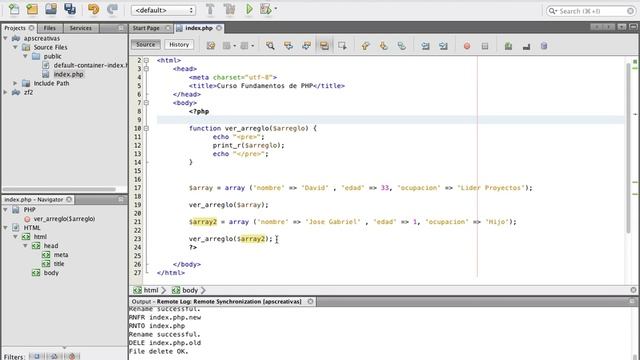
Task: Create a new file from main toolbar
Action: [x=14, y=9]
